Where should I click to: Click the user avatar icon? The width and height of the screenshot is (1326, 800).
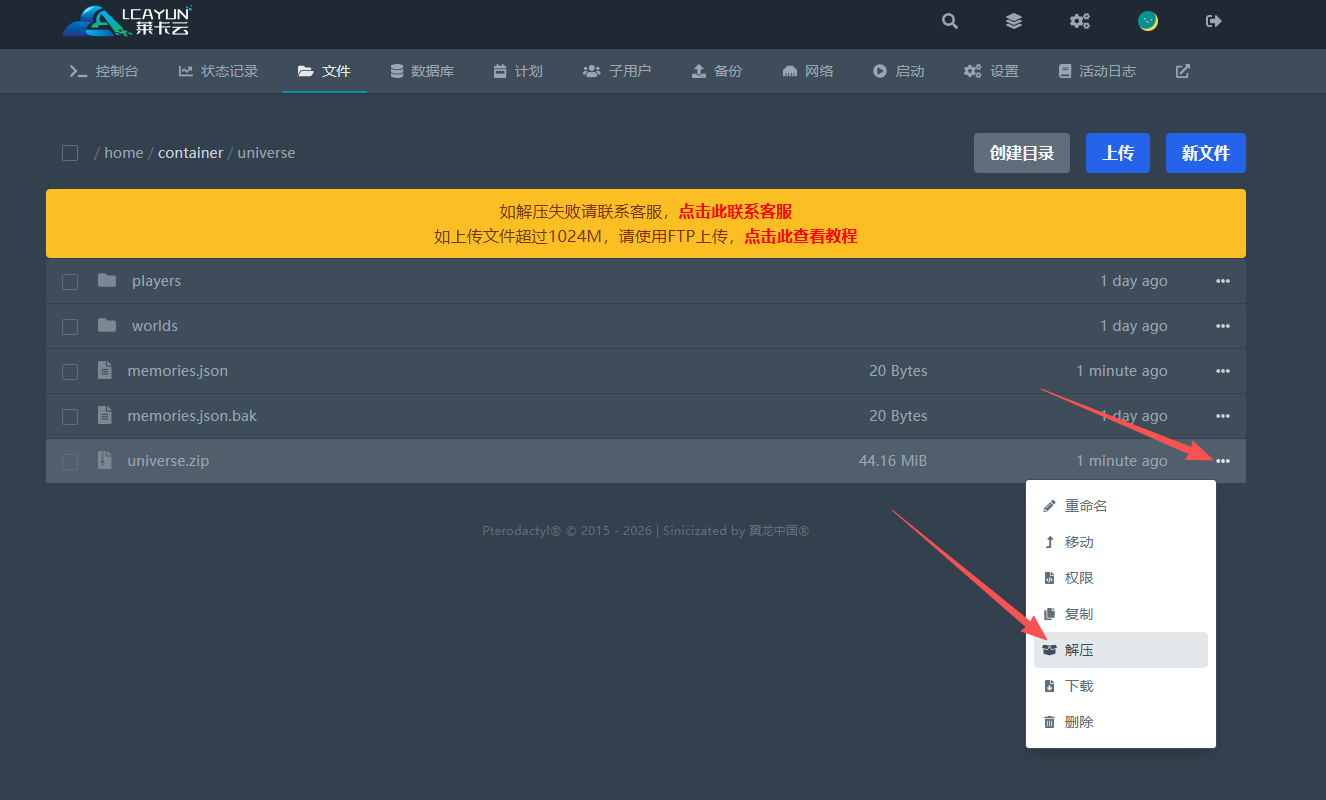[1148, 21]
